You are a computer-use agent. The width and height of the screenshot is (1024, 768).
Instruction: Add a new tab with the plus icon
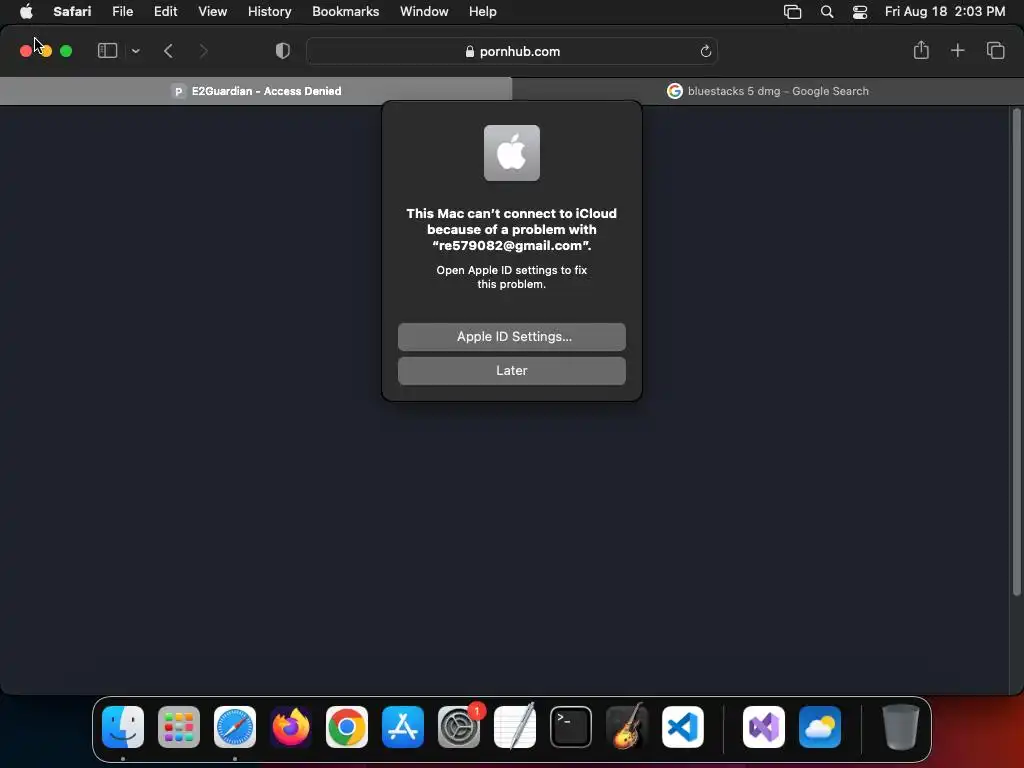957,50
